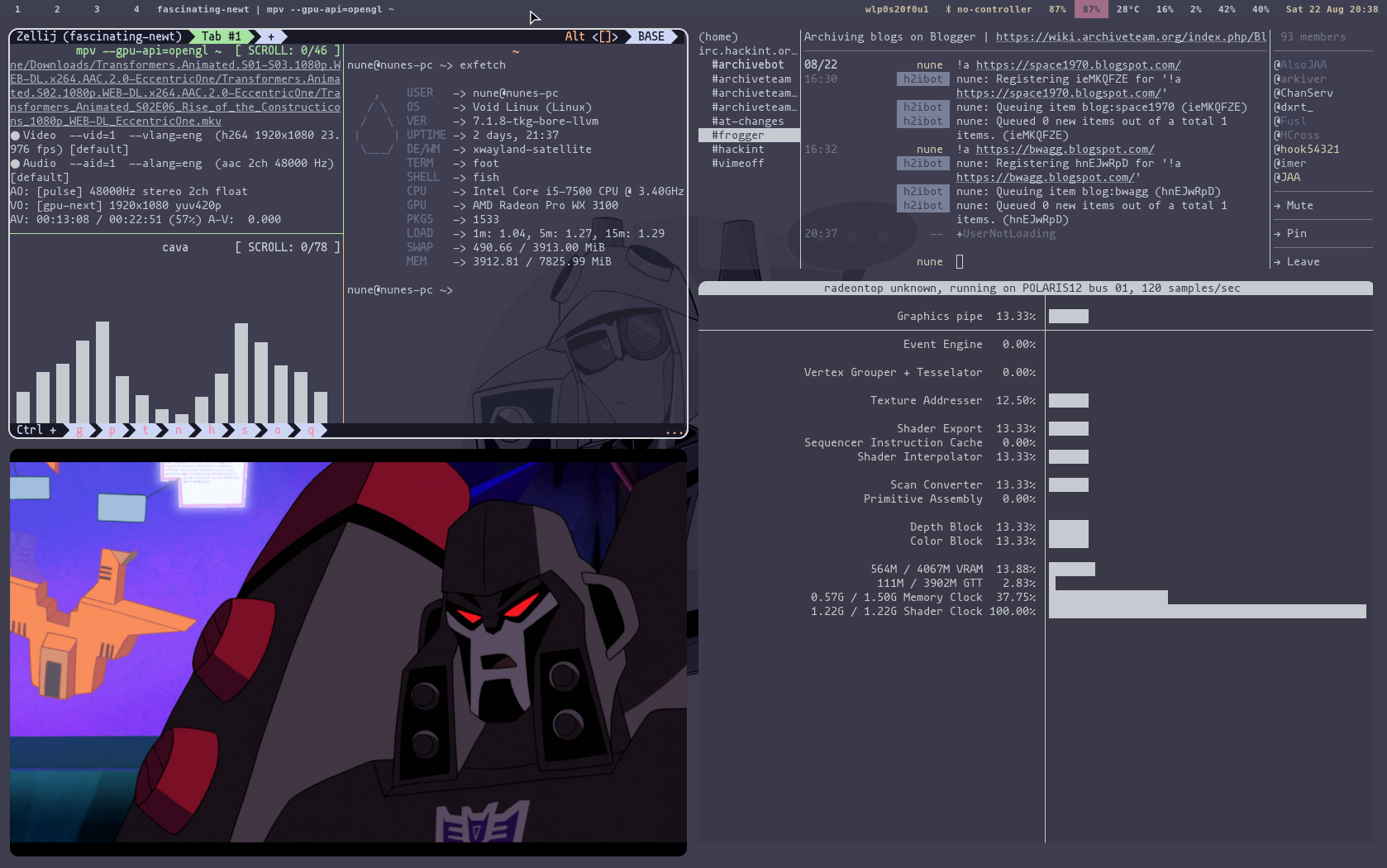Screen dimensions: 1387x868
Task: Click the g key hint in Zellij status bar
Action: (79, 430)
